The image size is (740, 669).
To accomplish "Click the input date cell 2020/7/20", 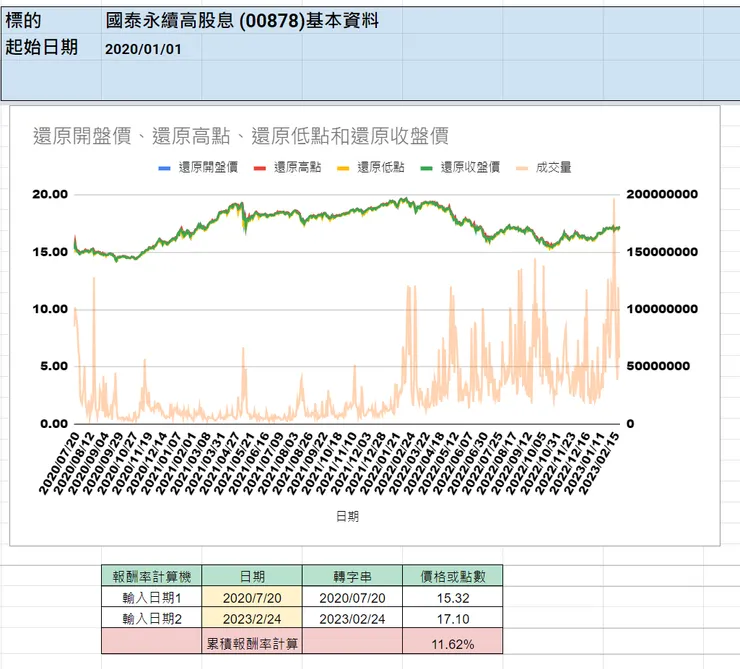I will pos(252,597).
